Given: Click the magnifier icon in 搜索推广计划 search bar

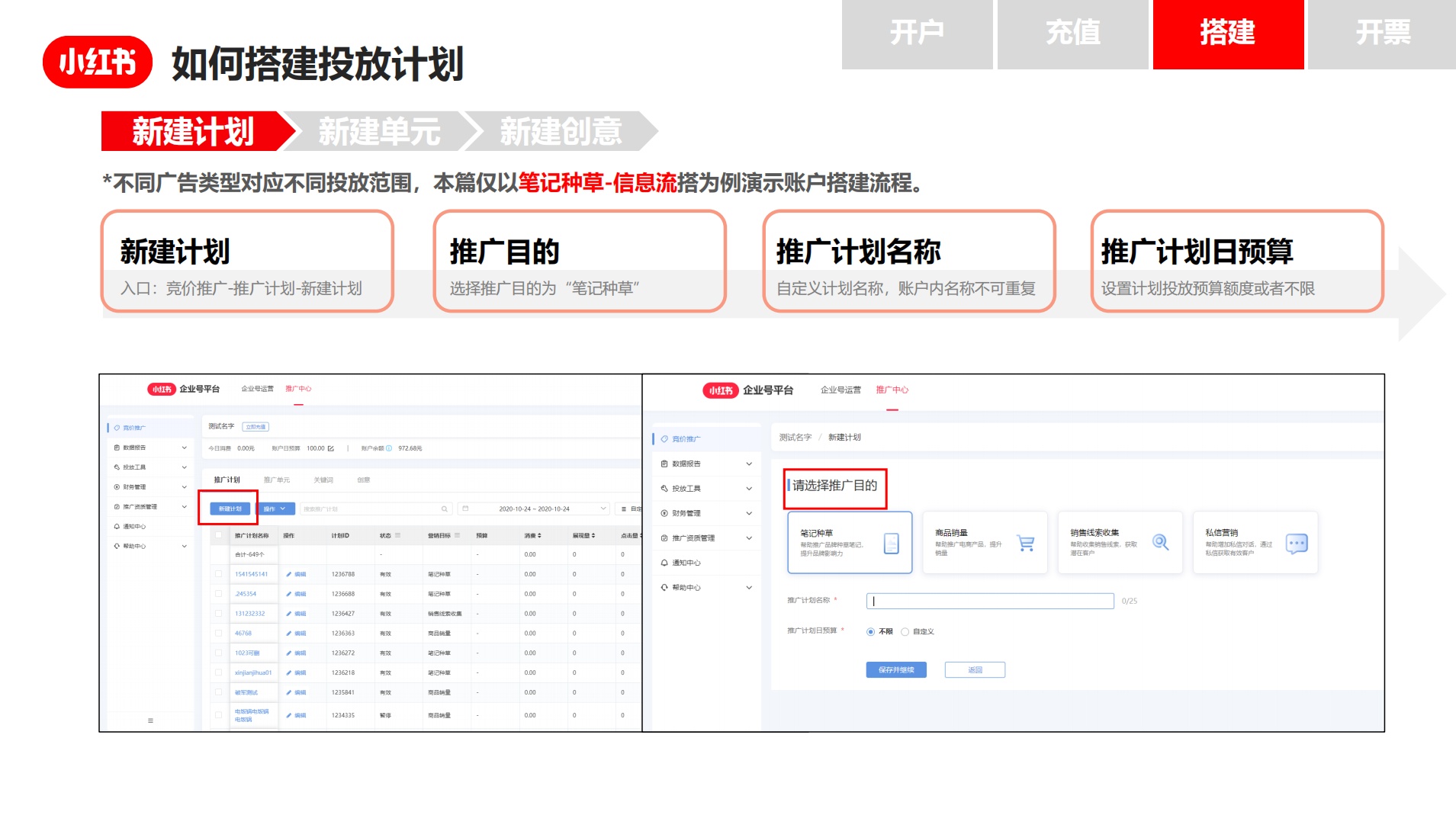Looking at the screenshot, I should [445, 509].
